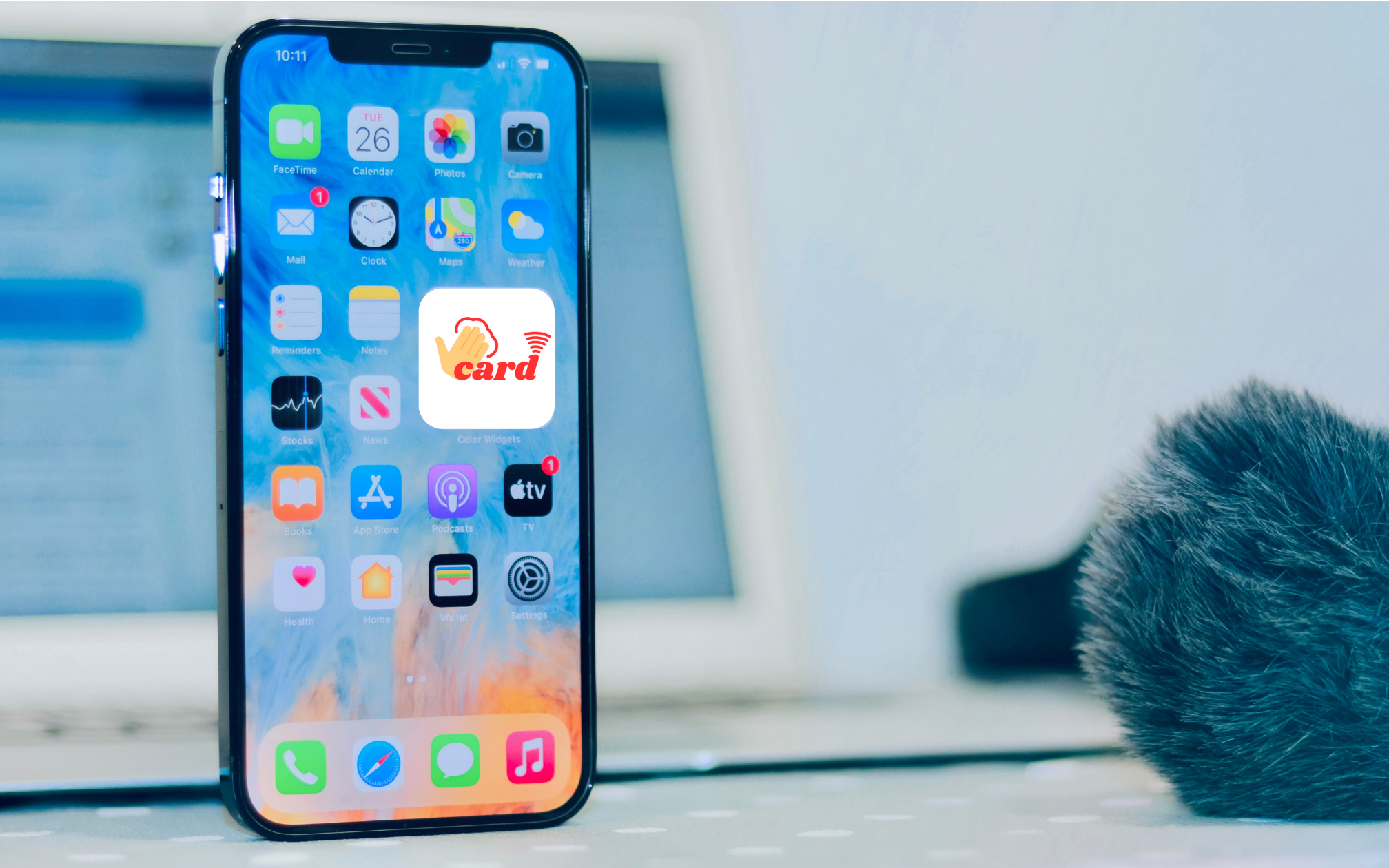
Task: Open Apple TV app
Action: point(527,492)
